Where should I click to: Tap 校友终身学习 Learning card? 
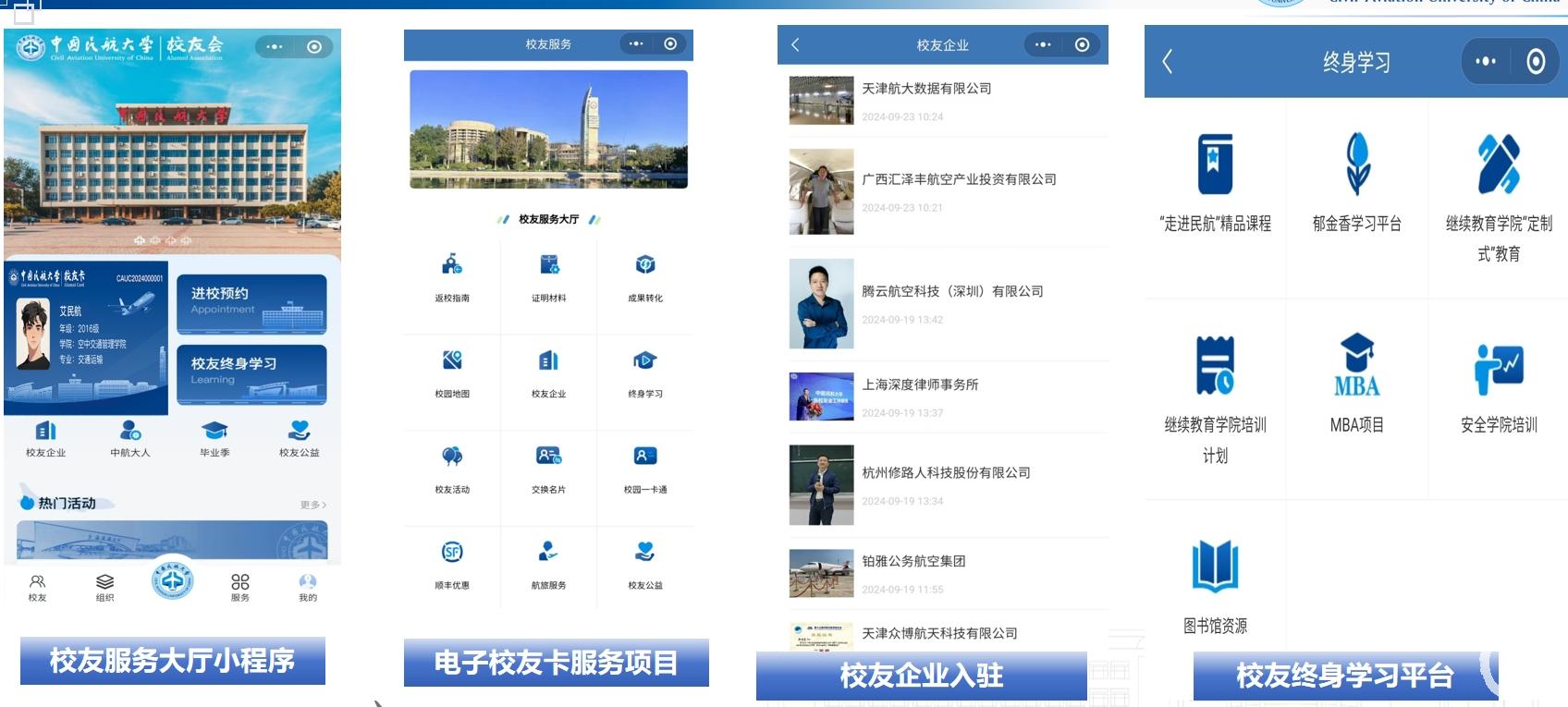(251, 374)
